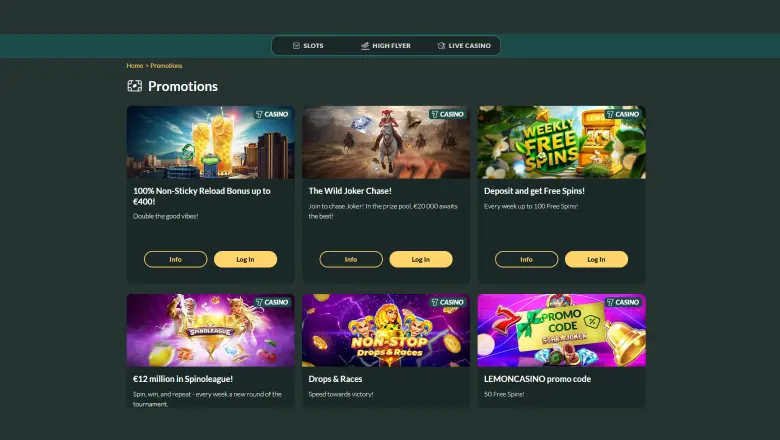Click the CASINO badge on Drops & Races card

447,302
